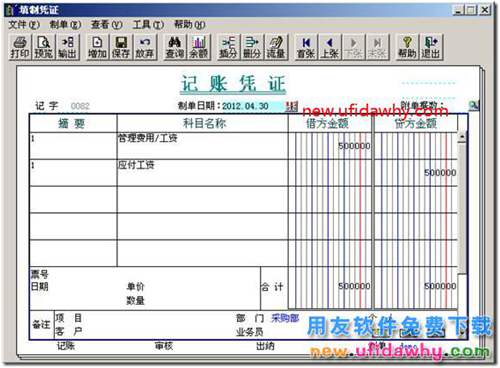Click the 打印 print icon

(x=20, y=47)
